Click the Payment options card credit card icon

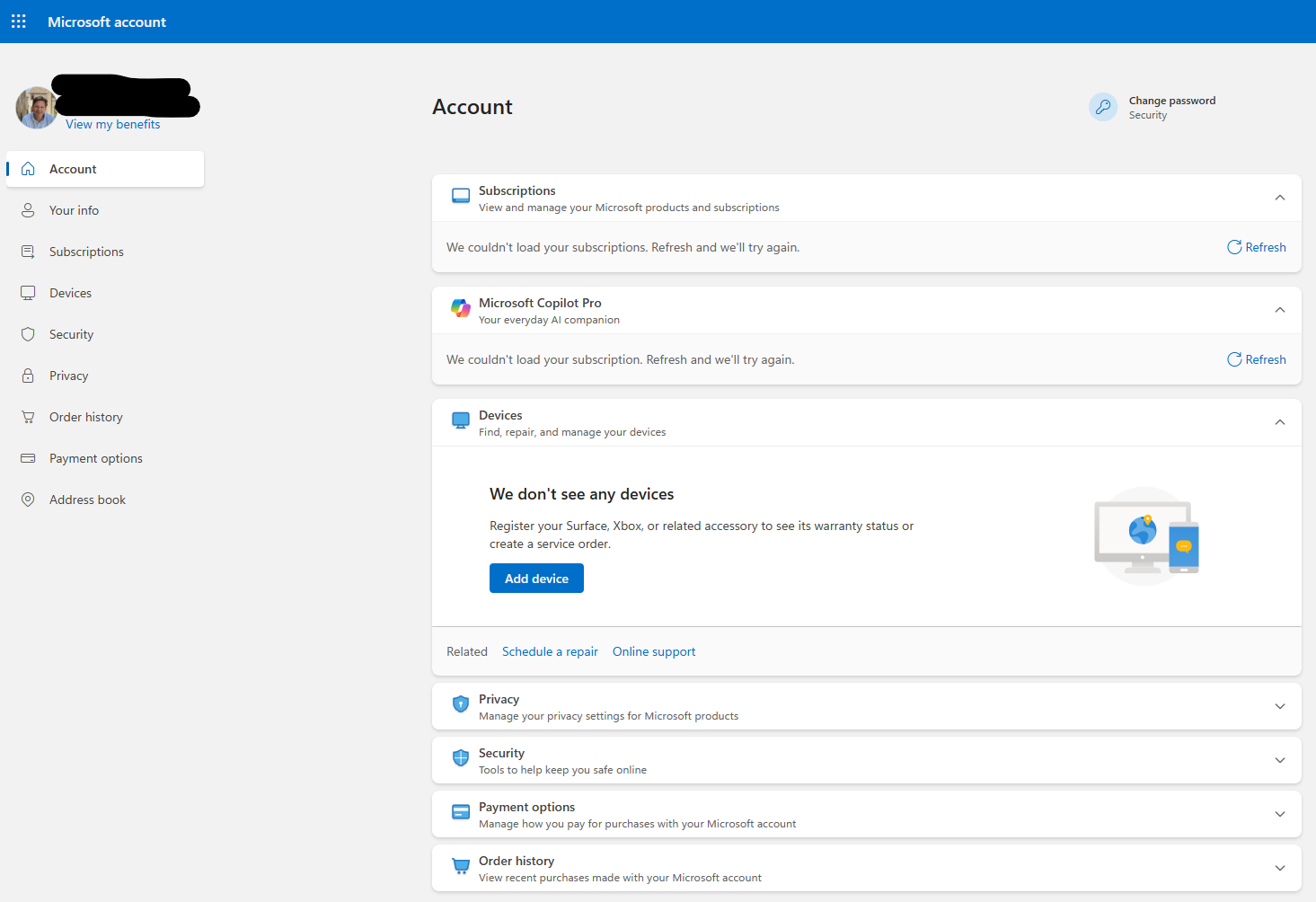point(461,812)
